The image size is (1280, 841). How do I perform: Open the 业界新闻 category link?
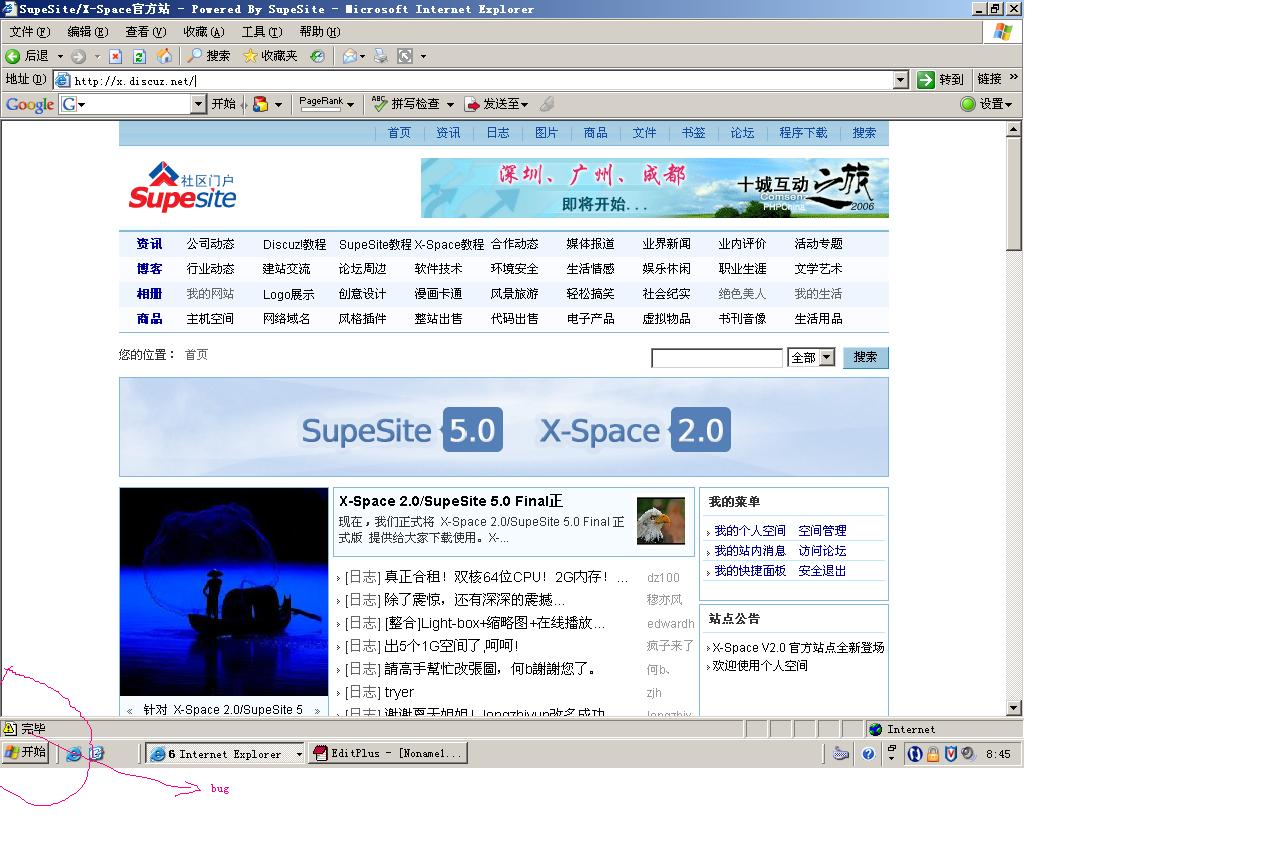(x=666, y=244)
